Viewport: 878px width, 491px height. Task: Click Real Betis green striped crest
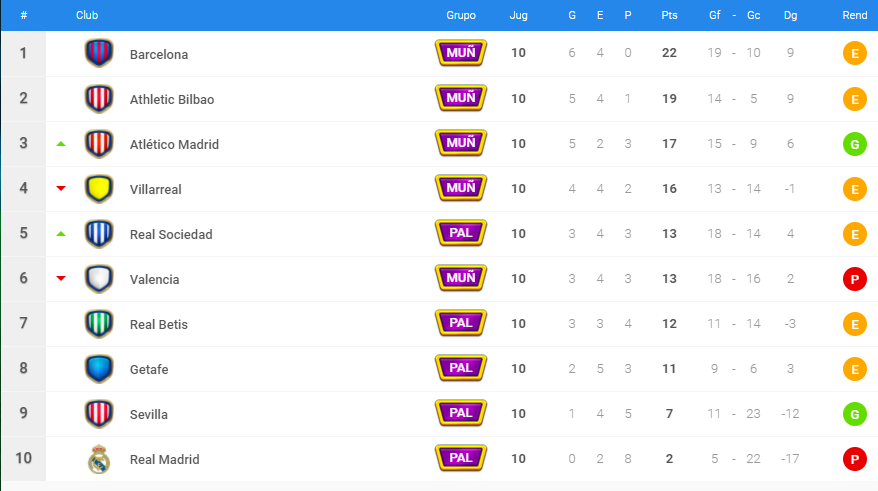point(99,324)
